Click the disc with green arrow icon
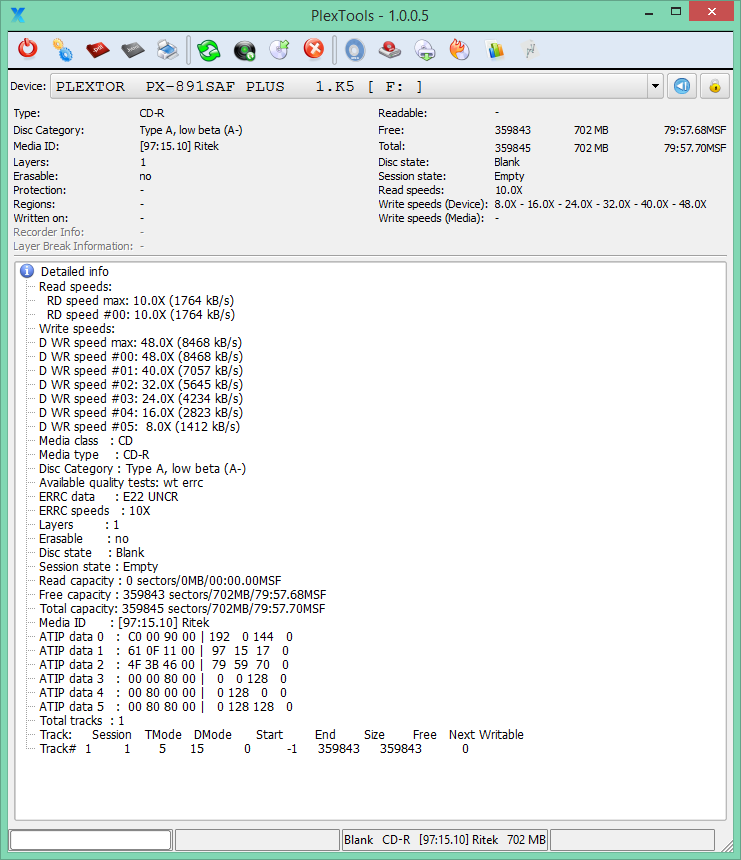Image resolution: width=741 pixels, height=860 pixels. coord(280,49)
